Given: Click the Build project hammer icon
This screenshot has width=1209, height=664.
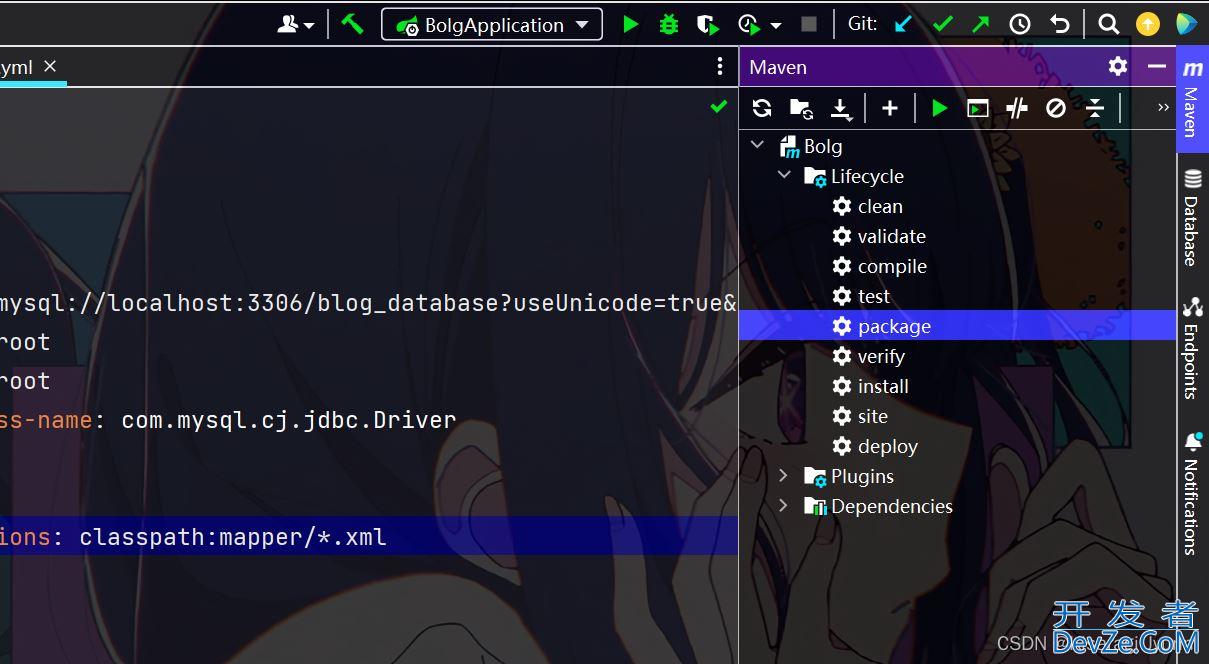Looking at the screenshot, I should 352,24.
